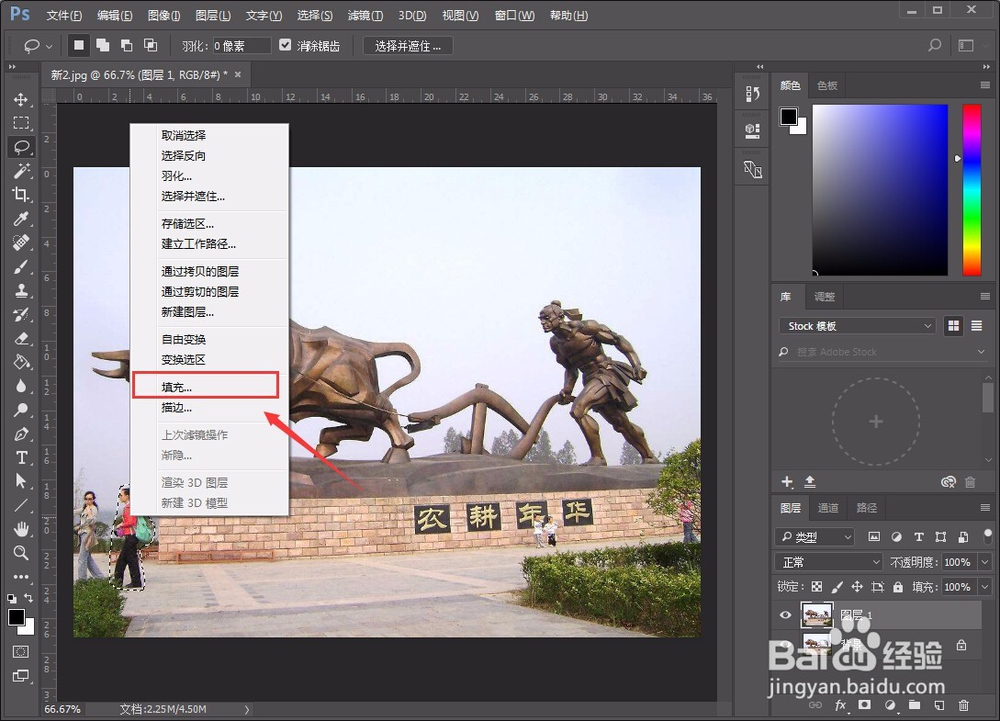
Task: Select the Paint Bucket tool
Action: coord(21,362)
